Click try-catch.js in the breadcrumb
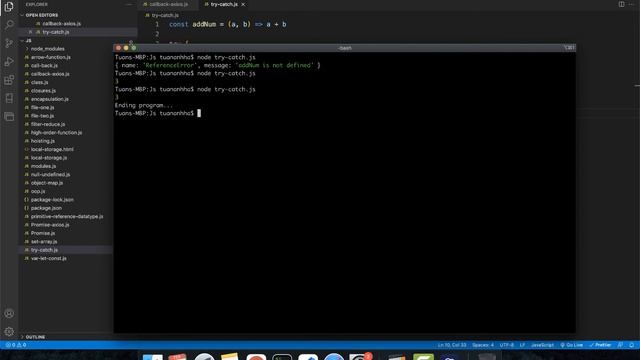640x360 pixels. coord(165,16)
